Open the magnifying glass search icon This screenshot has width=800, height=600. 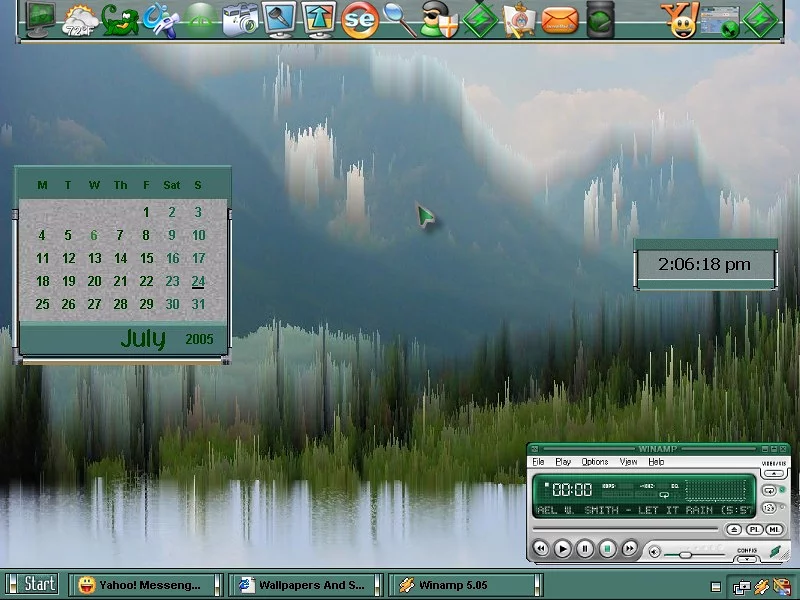(x=400, y=19)
